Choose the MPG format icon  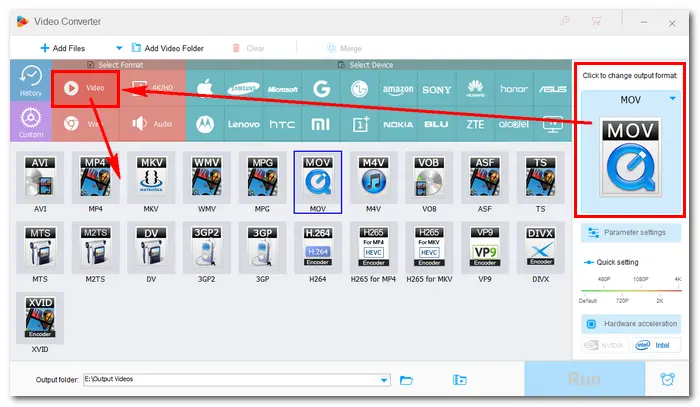(x=262, y=177)
